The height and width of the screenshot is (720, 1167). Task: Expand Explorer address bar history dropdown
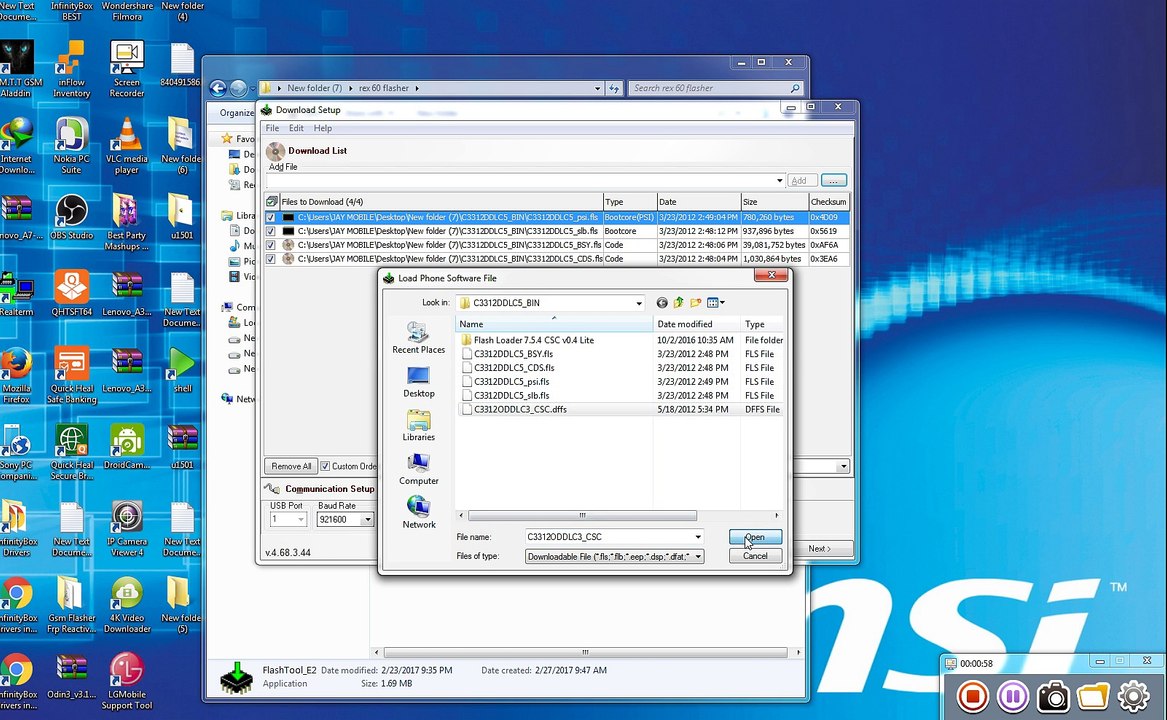click(597, 88)
